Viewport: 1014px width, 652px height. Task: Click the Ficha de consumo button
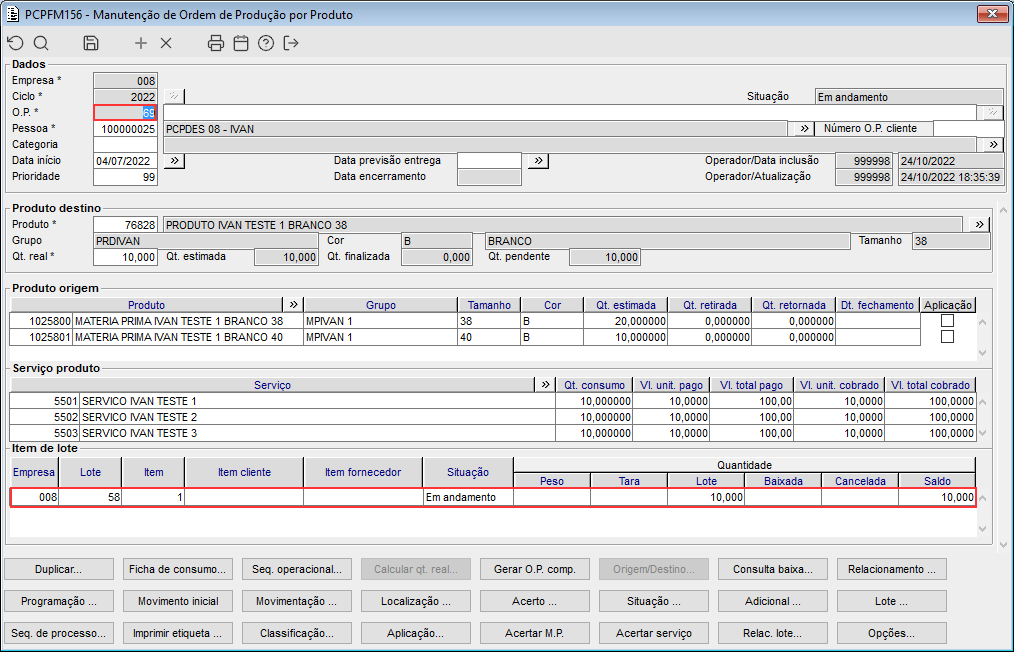coord(178,569)
